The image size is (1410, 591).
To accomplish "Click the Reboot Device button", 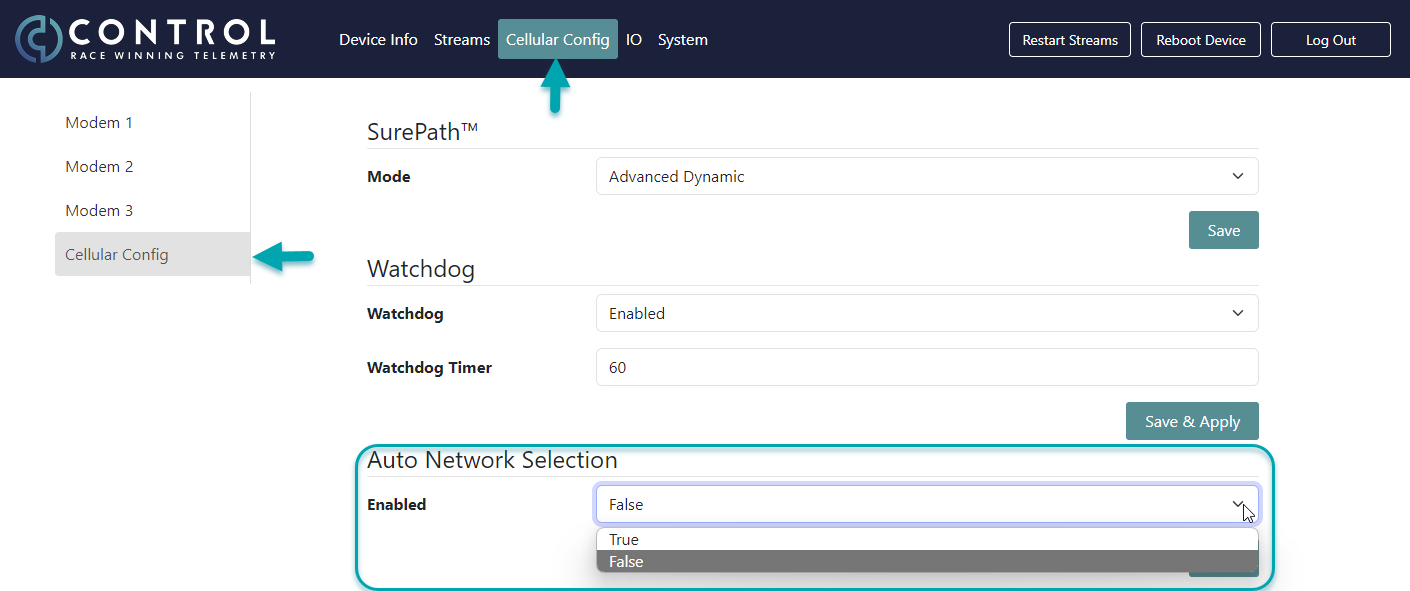I will 1200,40.
